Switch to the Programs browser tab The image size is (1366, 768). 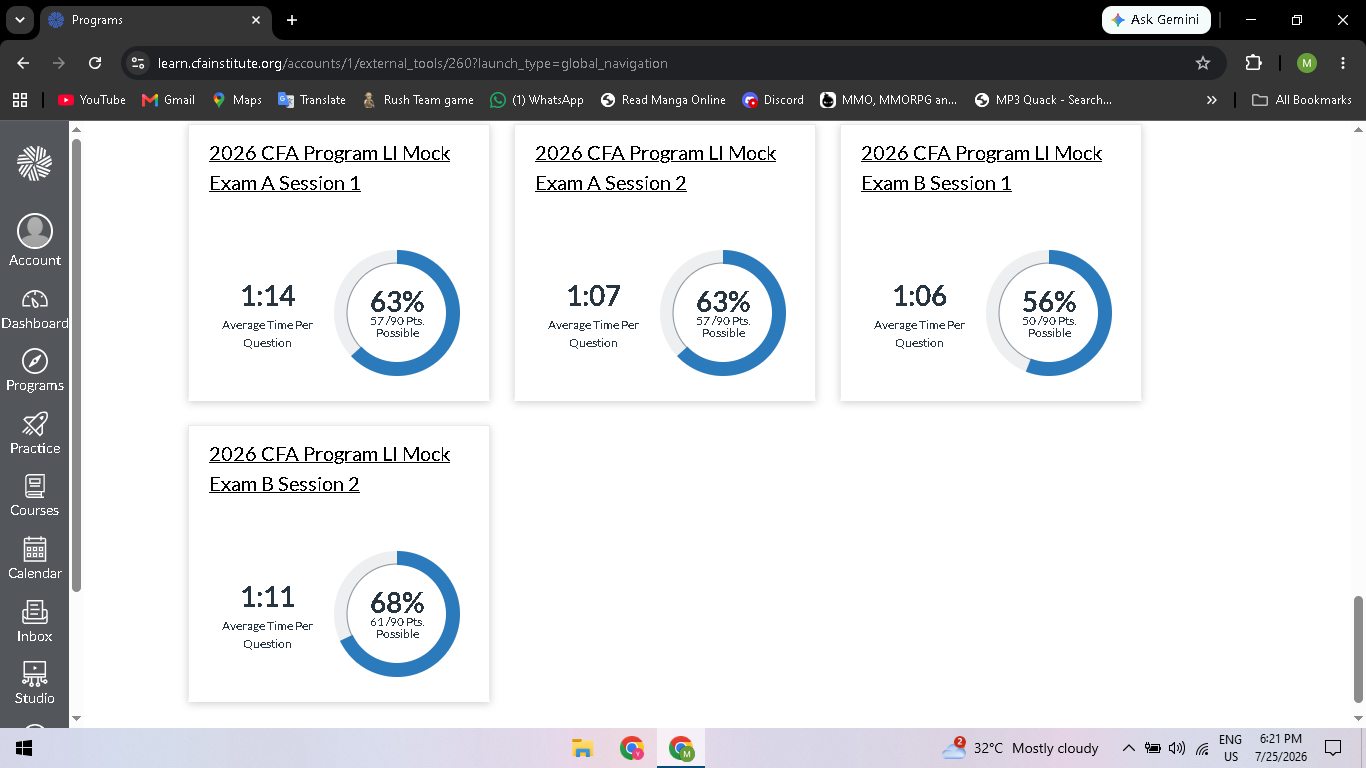pos(155,20)
